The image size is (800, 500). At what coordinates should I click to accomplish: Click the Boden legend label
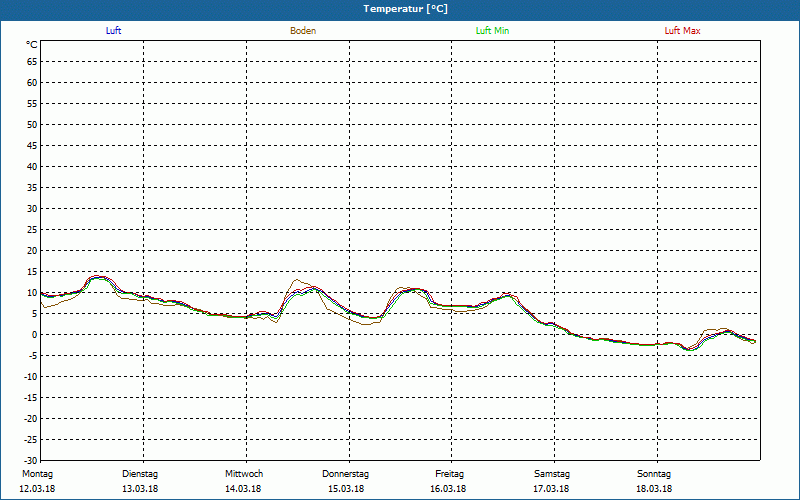tap(303, 31)
